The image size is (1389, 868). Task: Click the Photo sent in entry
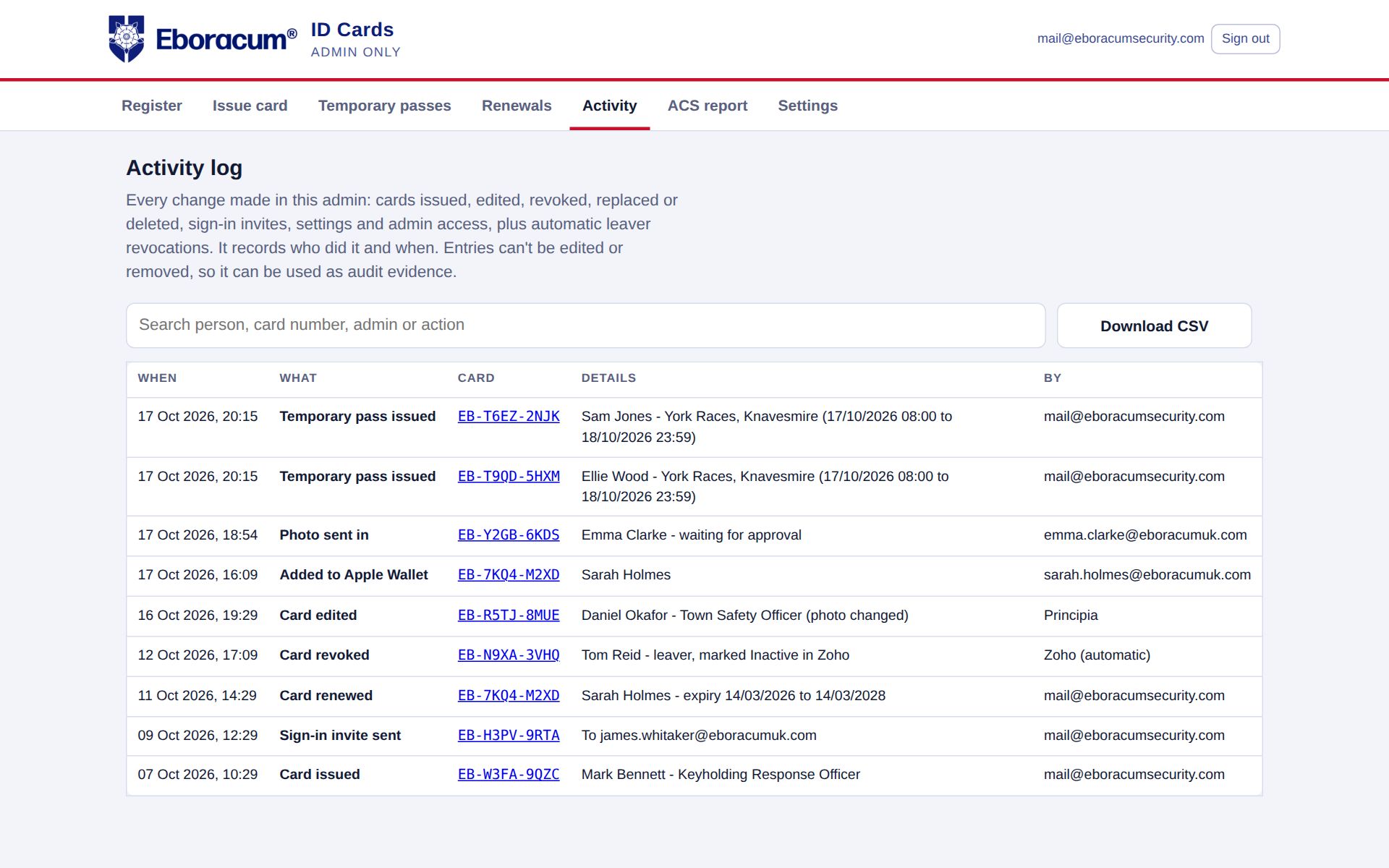point(324,535)
